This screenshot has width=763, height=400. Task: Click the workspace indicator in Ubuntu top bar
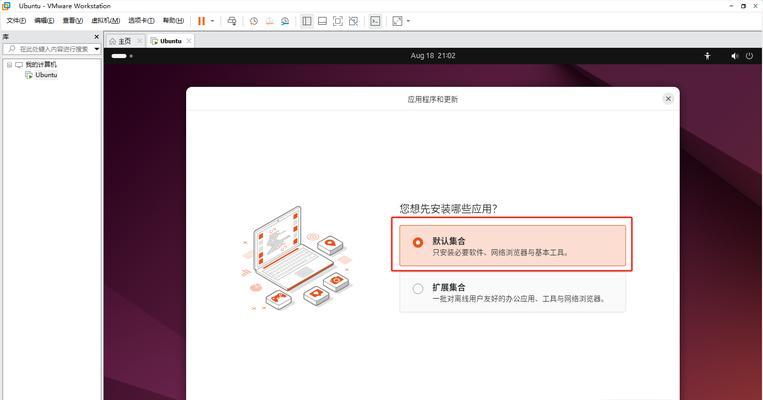[122, 56]
